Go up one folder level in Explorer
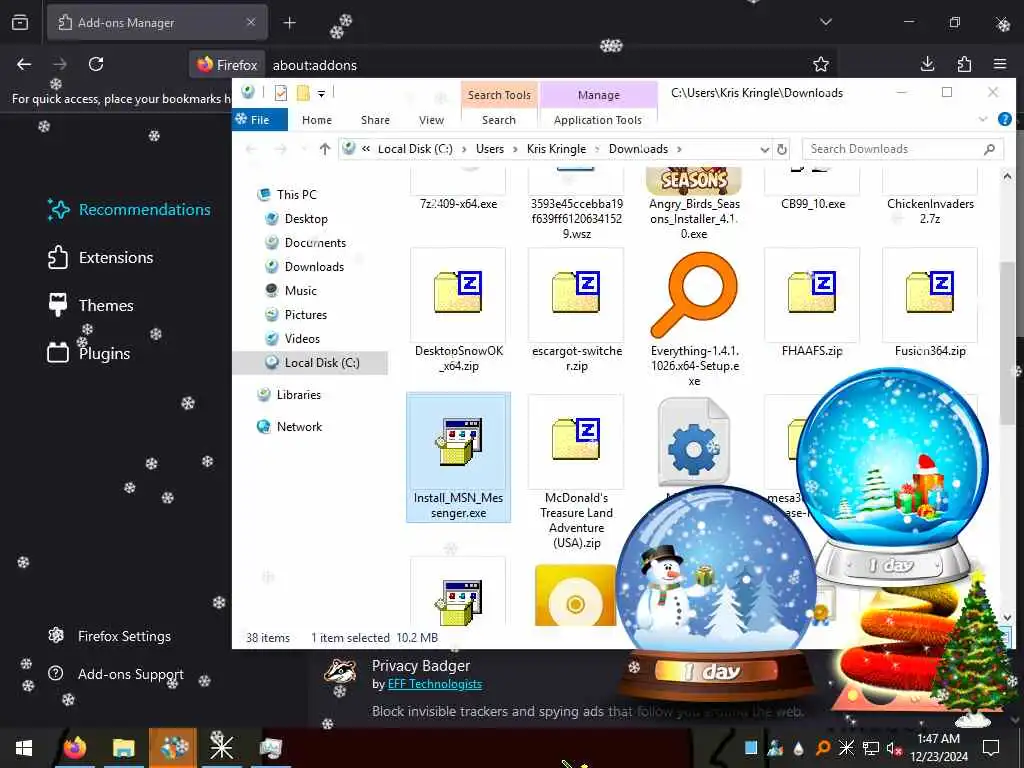The height and width of the screenshot is (768, 1024). 325,149
